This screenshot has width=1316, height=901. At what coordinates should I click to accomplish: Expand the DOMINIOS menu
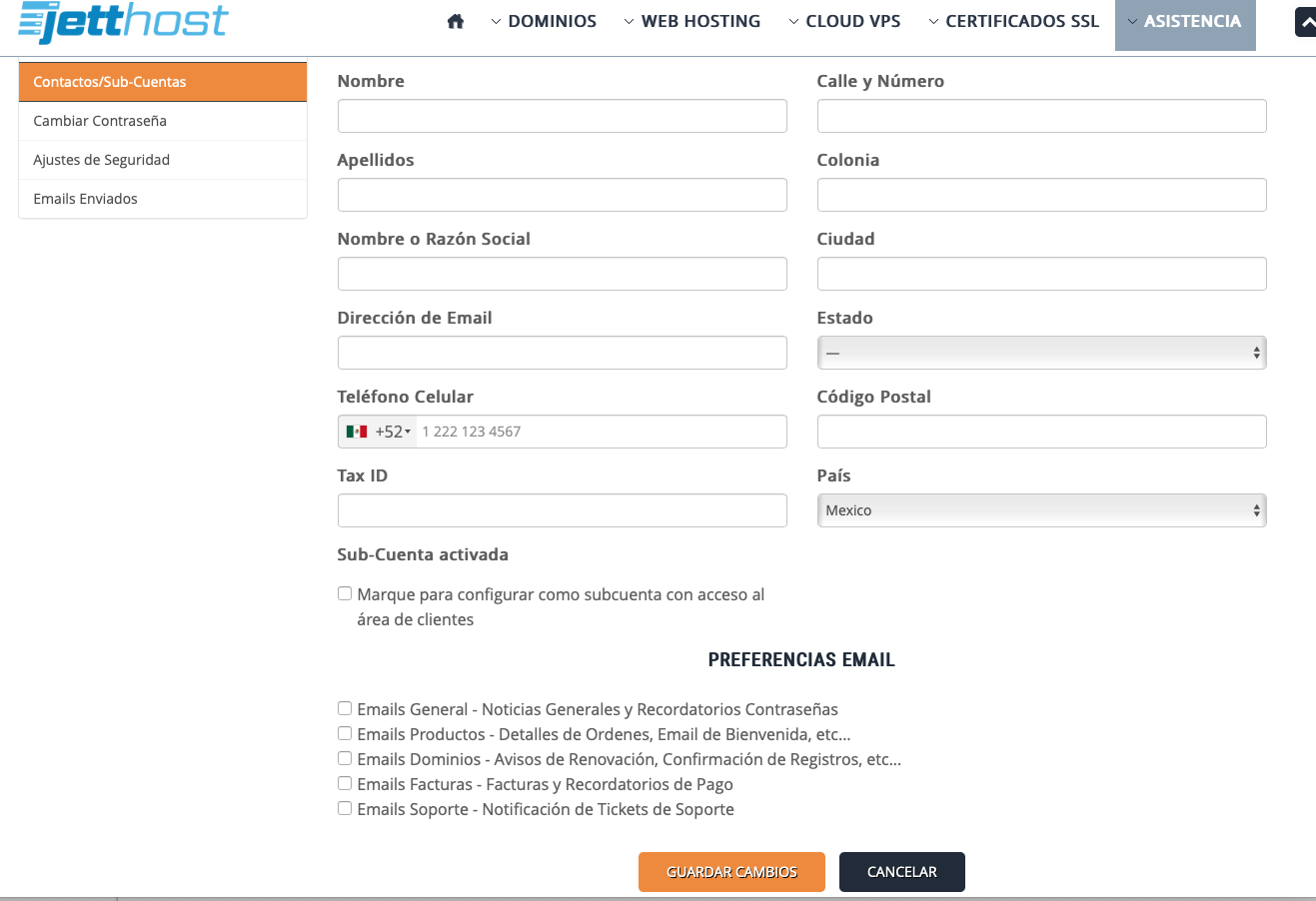tap(544, 21)
